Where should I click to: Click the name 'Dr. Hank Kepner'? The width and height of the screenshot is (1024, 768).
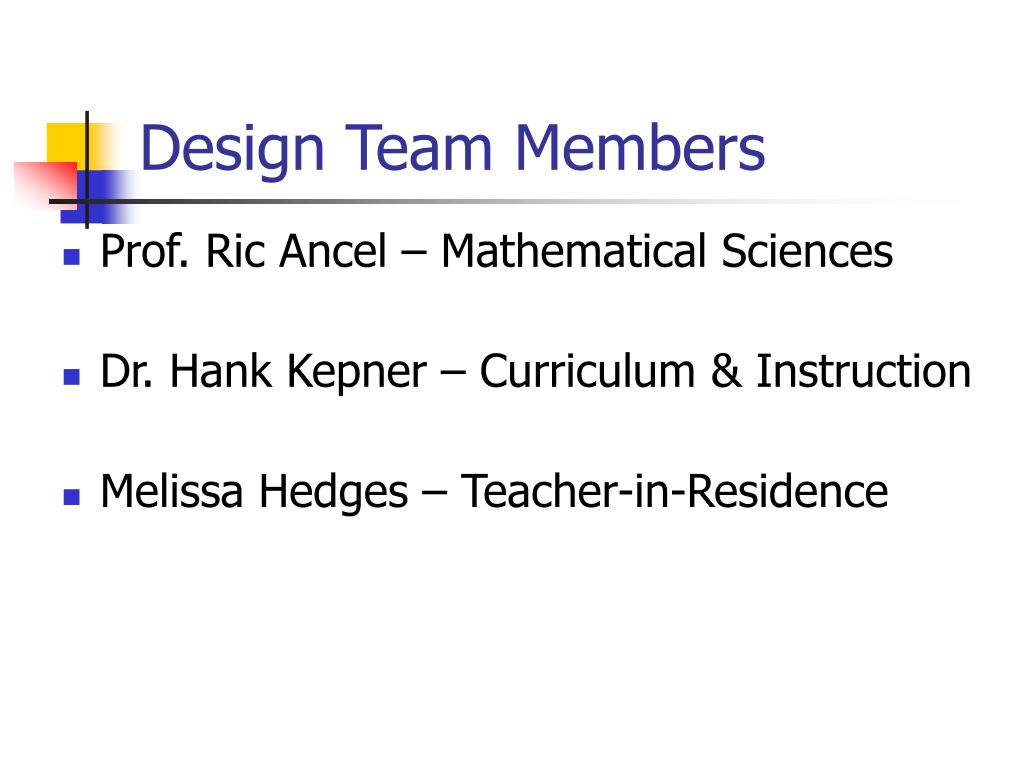[x=264, y=372]
